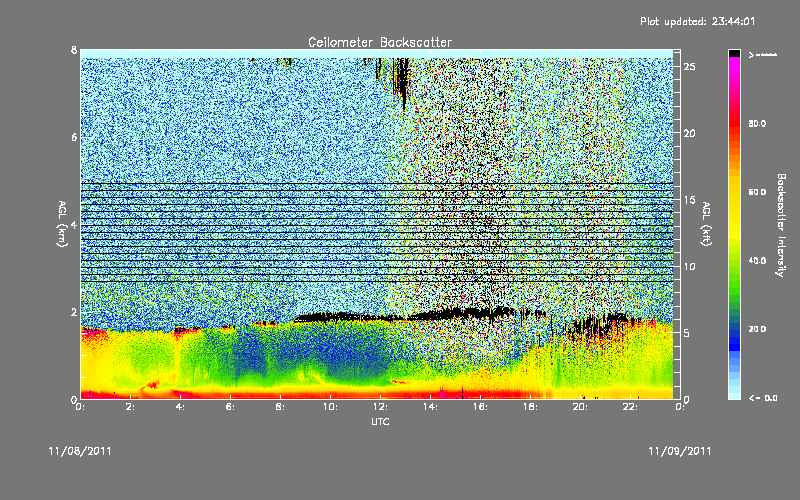Click the 10 kft tick on right axis
Screen dimensions: 800x500
(689, 266)
